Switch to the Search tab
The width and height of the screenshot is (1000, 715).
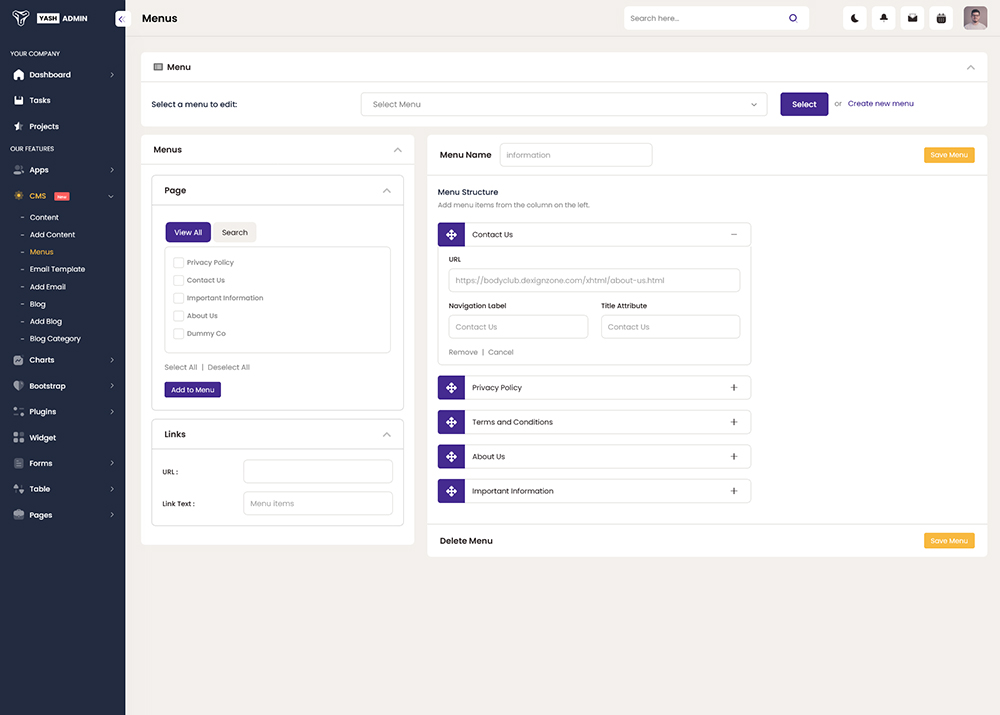(235, 232)
